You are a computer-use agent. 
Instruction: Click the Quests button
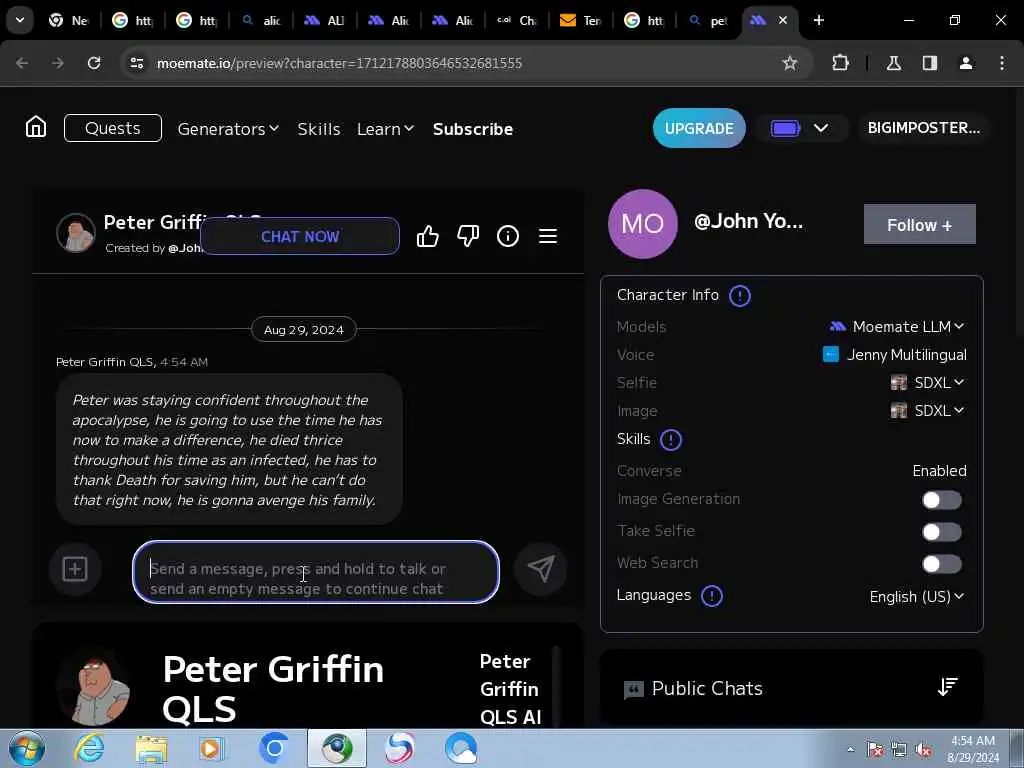(113, 128)
